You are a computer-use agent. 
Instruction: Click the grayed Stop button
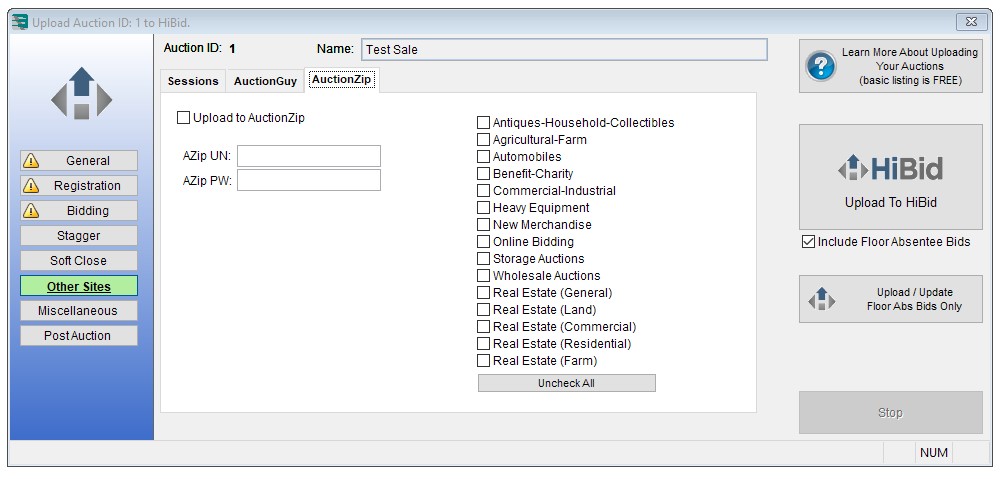pos(890,413)
